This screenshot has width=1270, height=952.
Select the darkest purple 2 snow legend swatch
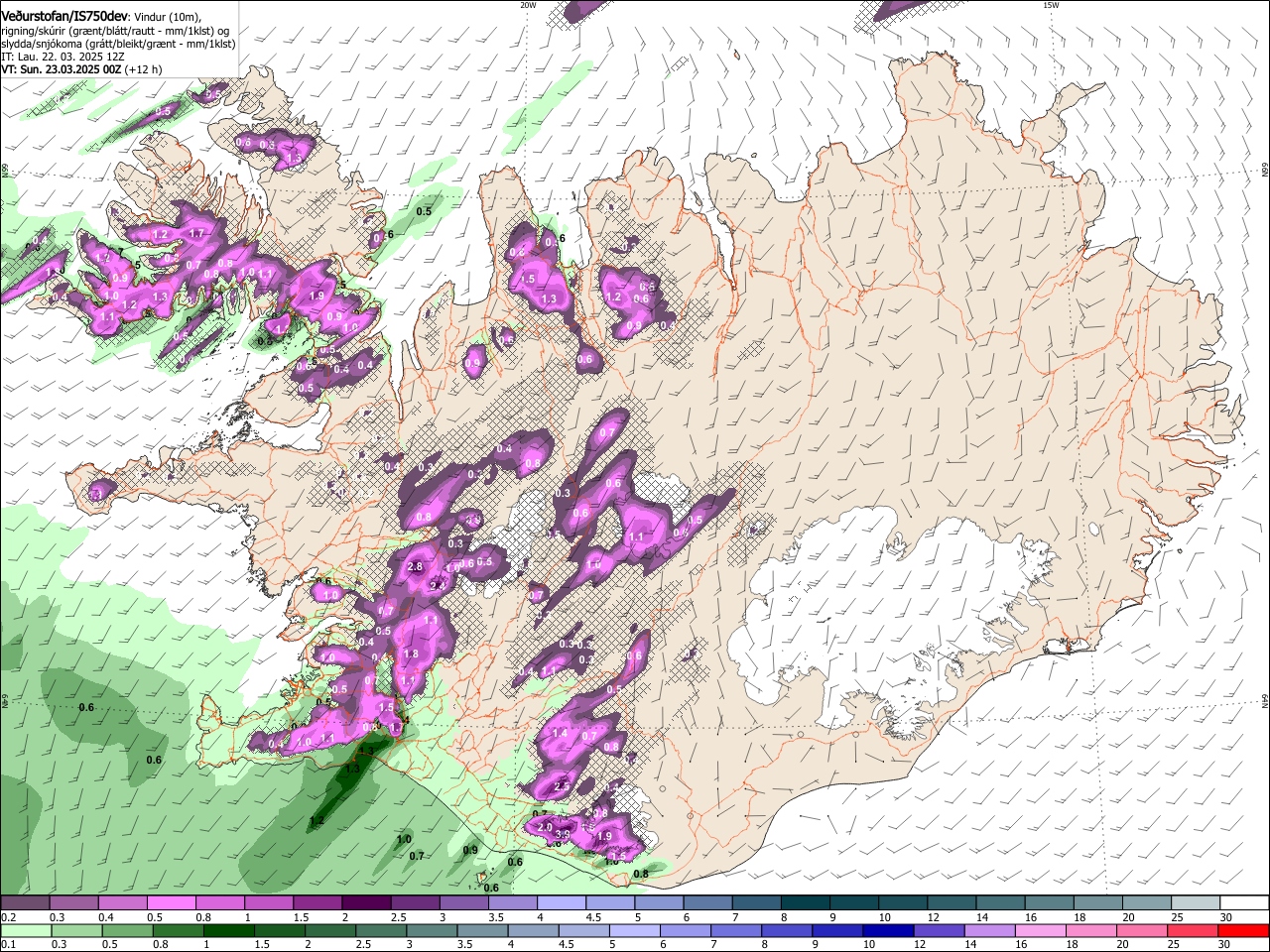click(x=366, y=903)
